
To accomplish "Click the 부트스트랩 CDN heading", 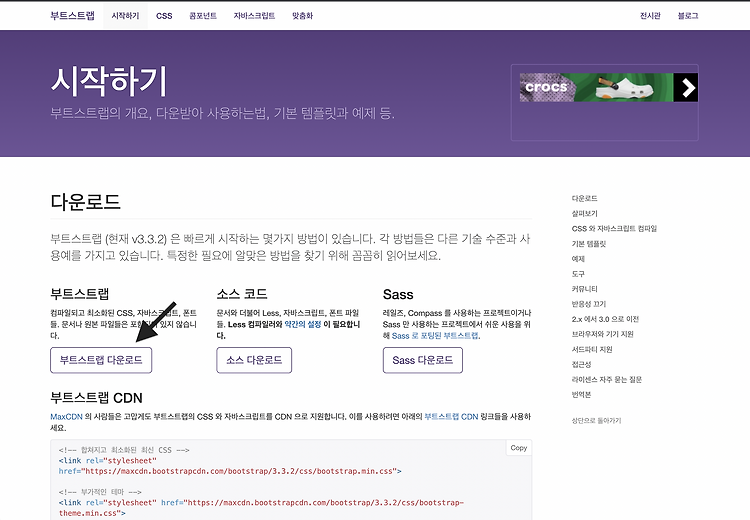I will (97, 398).
